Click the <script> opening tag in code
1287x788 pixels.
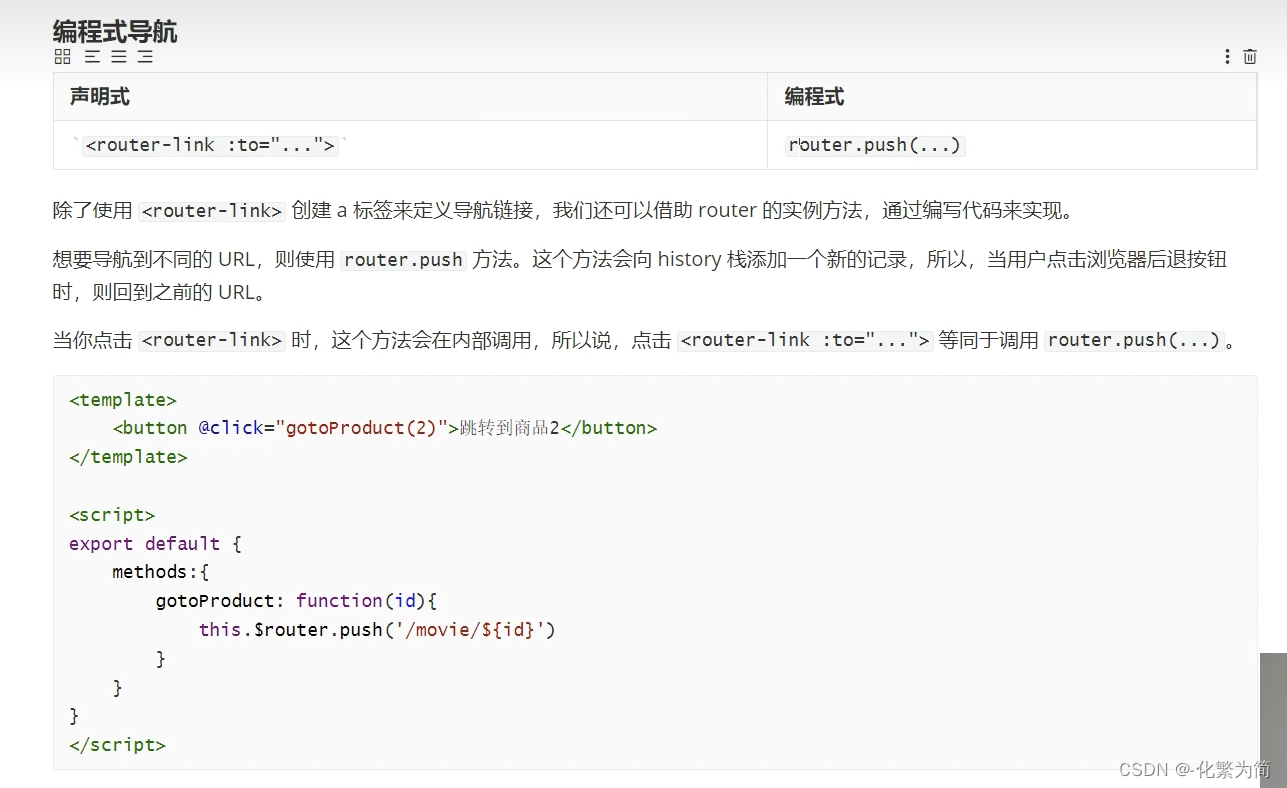112,515
